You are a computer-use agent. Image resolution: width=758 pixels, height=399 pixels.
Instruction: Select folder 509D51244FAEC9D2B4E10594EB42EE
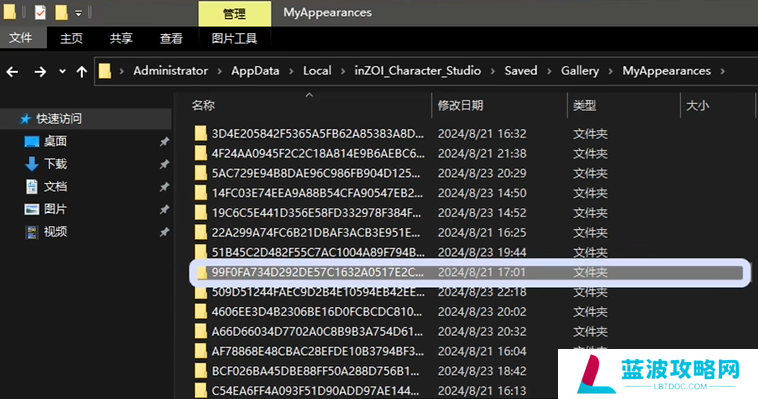[318, 292]
